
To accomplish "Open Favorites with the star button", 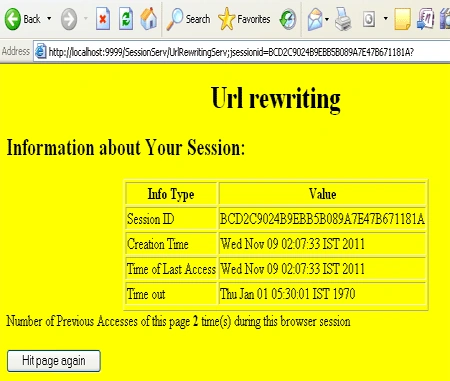I will coord(244,19).
